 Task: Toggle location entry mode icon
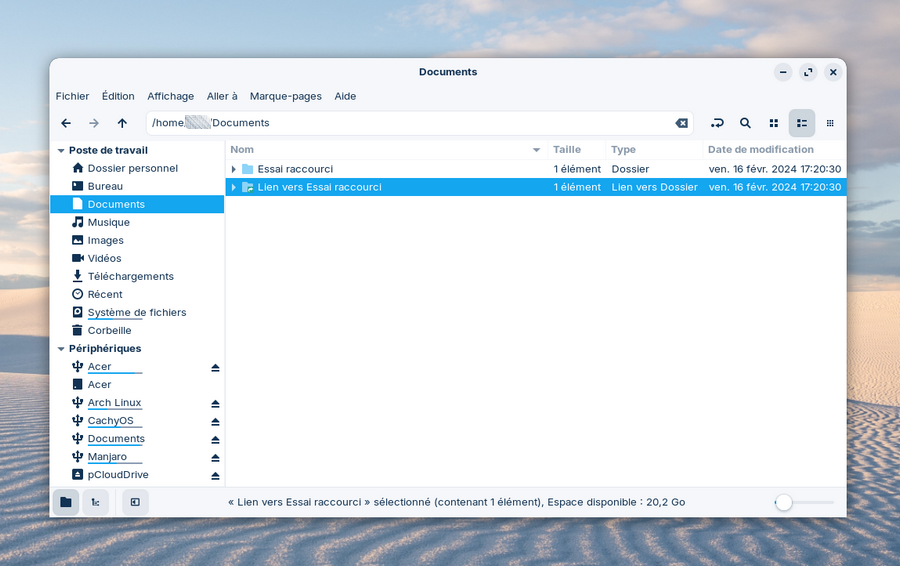point(717,123)
